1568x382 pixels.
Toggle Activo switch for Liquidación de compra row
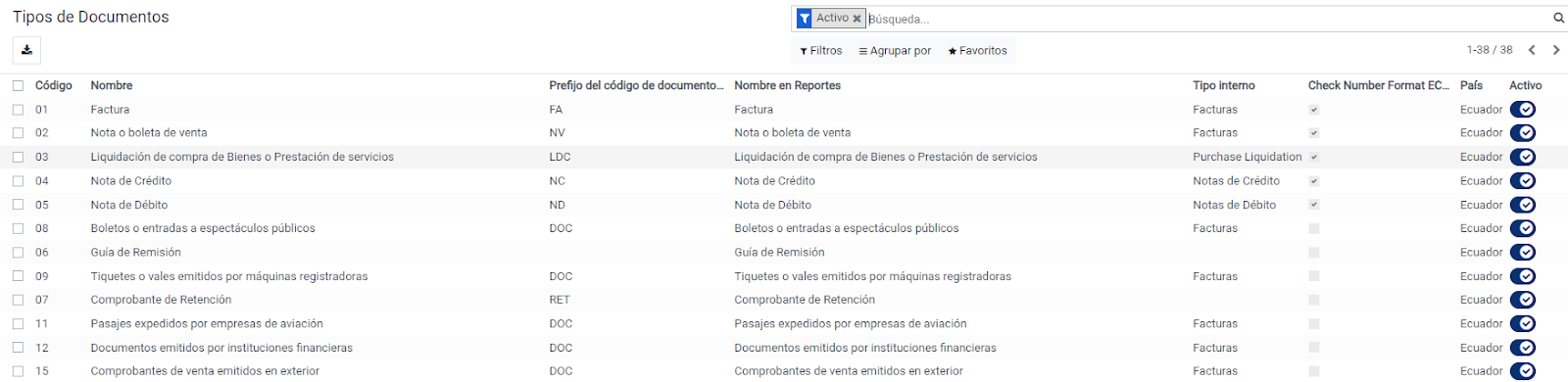[1523, 157]
